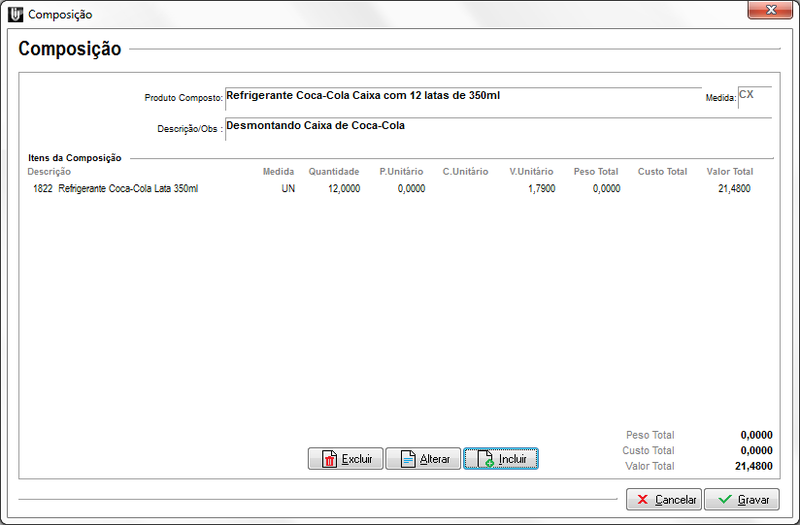800x525 pixels.
Task: Focus the Produto Composto field
Action: pyautogui.click(x=463, y=97)
